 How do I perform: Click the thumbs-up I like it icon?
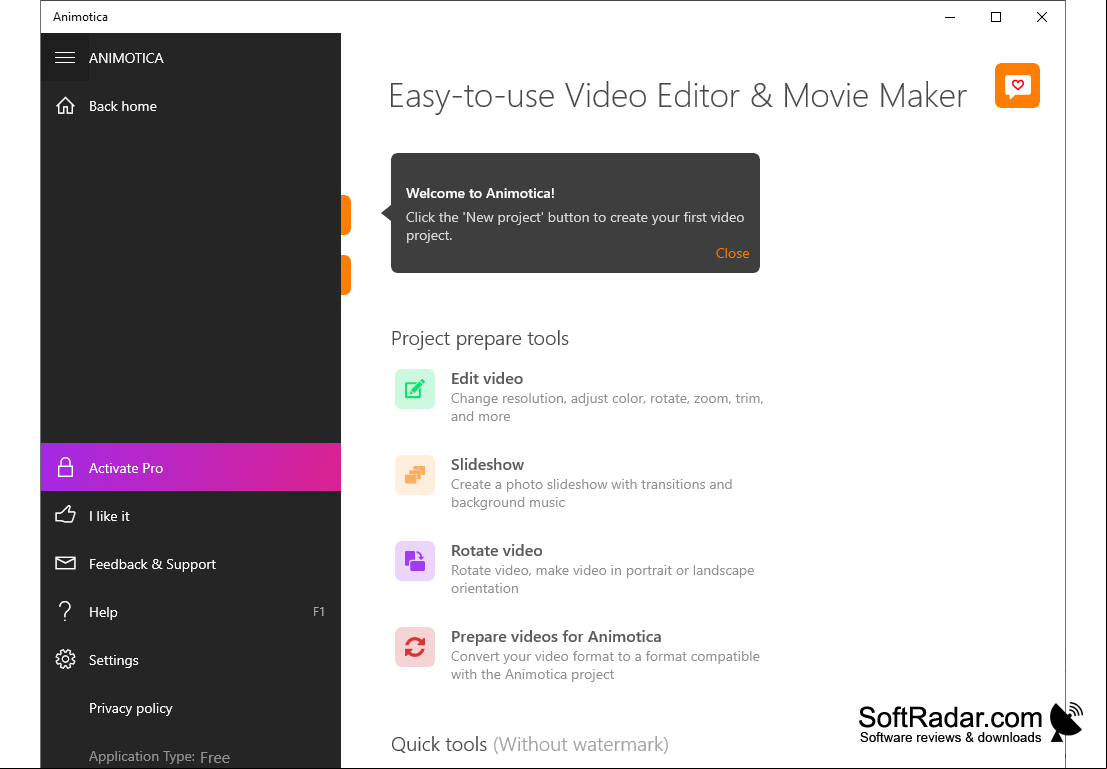click(65, 515)
